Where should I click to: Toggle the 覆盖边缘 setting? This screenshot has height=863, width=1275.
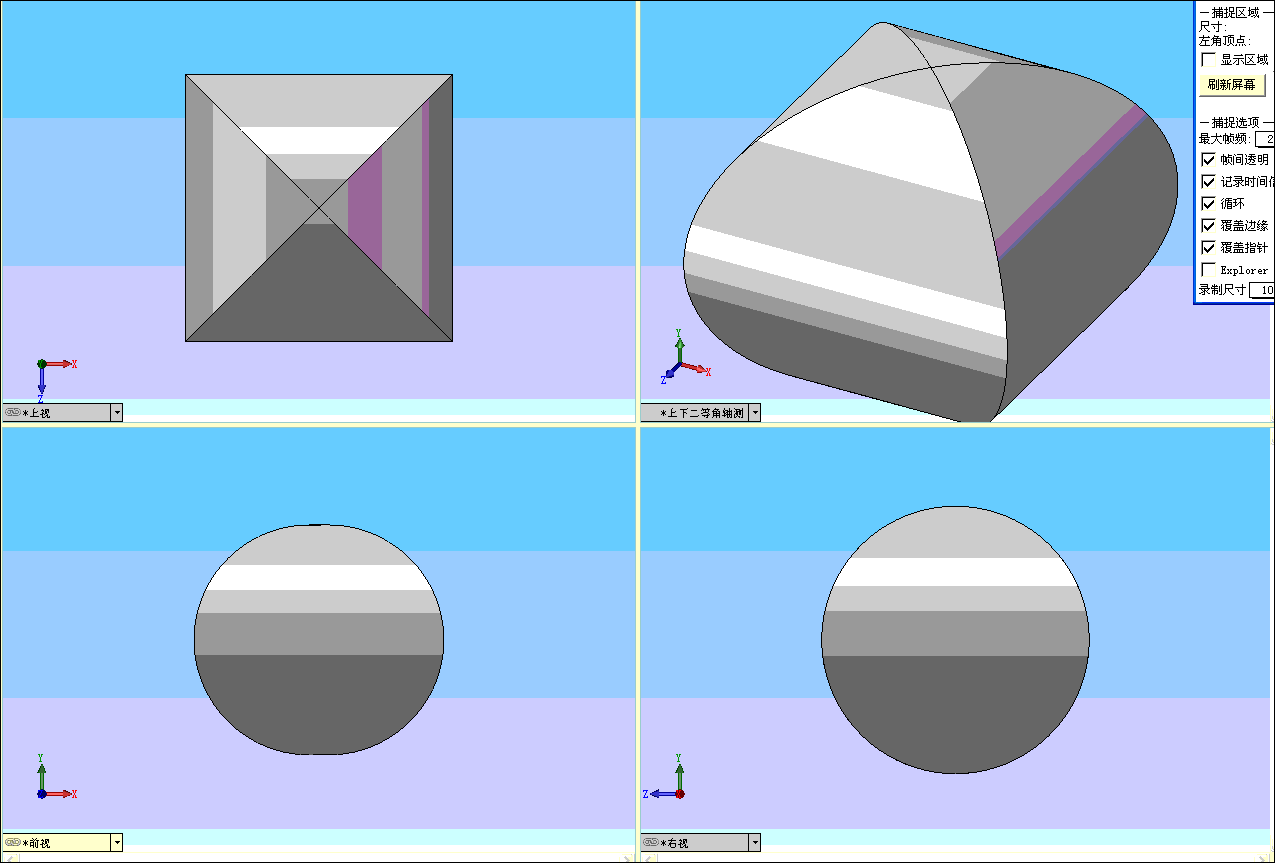click(1208, 225)
